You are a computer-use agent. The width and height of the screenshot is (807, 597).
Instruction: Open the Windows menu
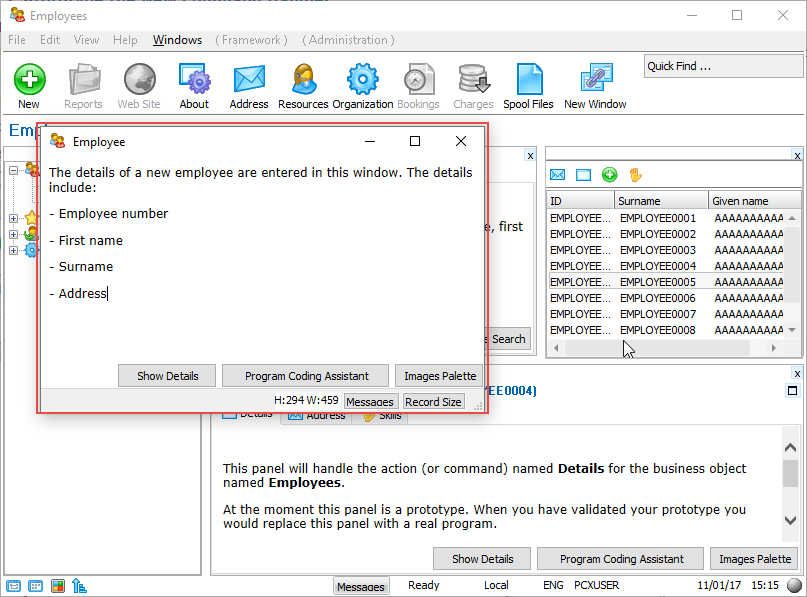pyautogui.click(x=178, y=40)
